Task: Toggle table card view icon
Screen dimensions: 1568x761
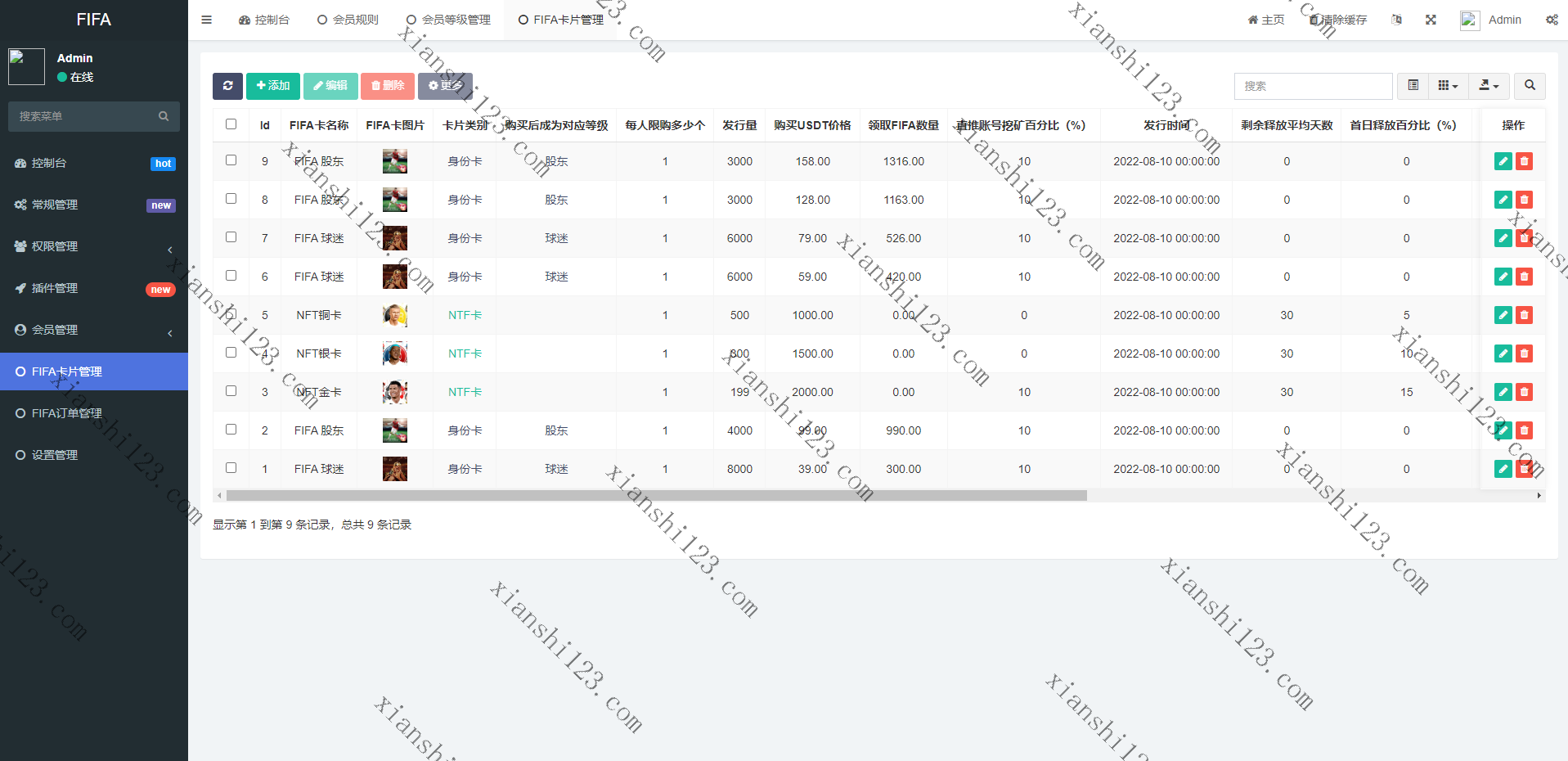Action: point(1413,86)
